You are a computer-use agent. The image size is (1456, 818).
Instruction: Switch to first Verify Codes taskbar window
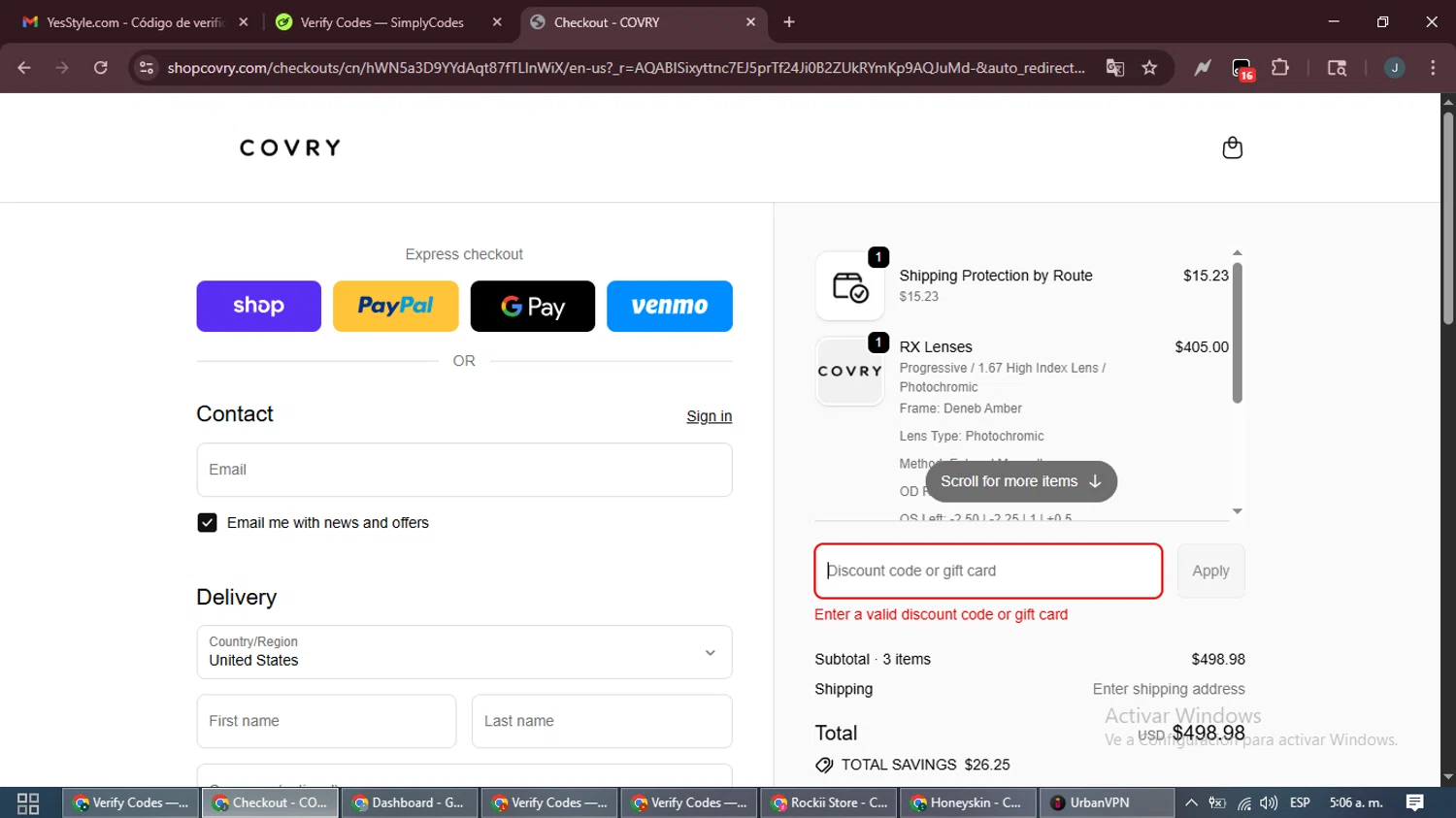pos(131,803)
